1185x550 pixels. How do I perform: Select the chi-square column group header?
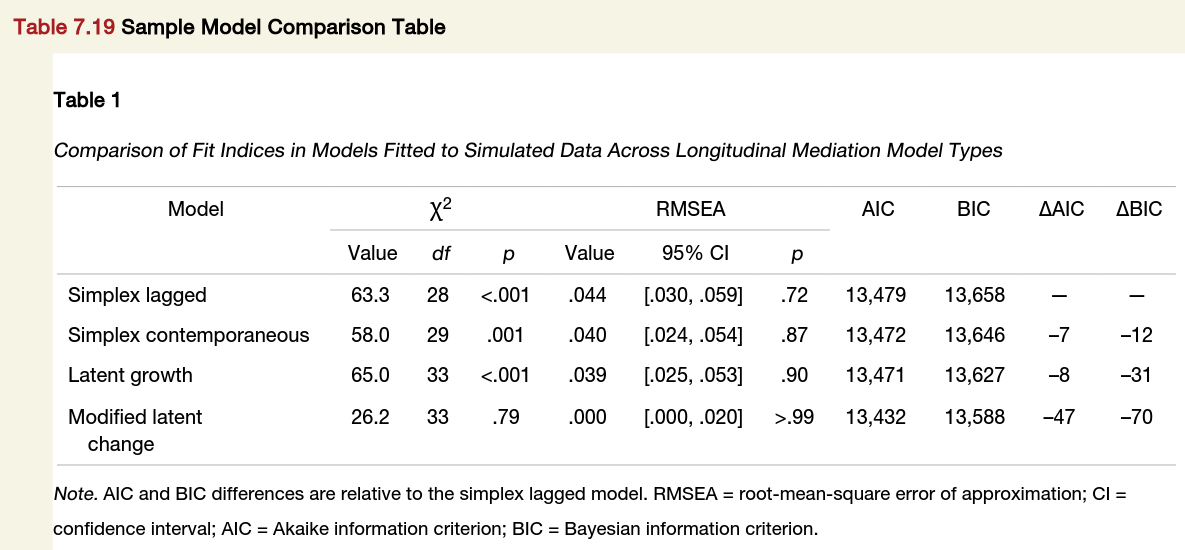click(x=438, y=208)
